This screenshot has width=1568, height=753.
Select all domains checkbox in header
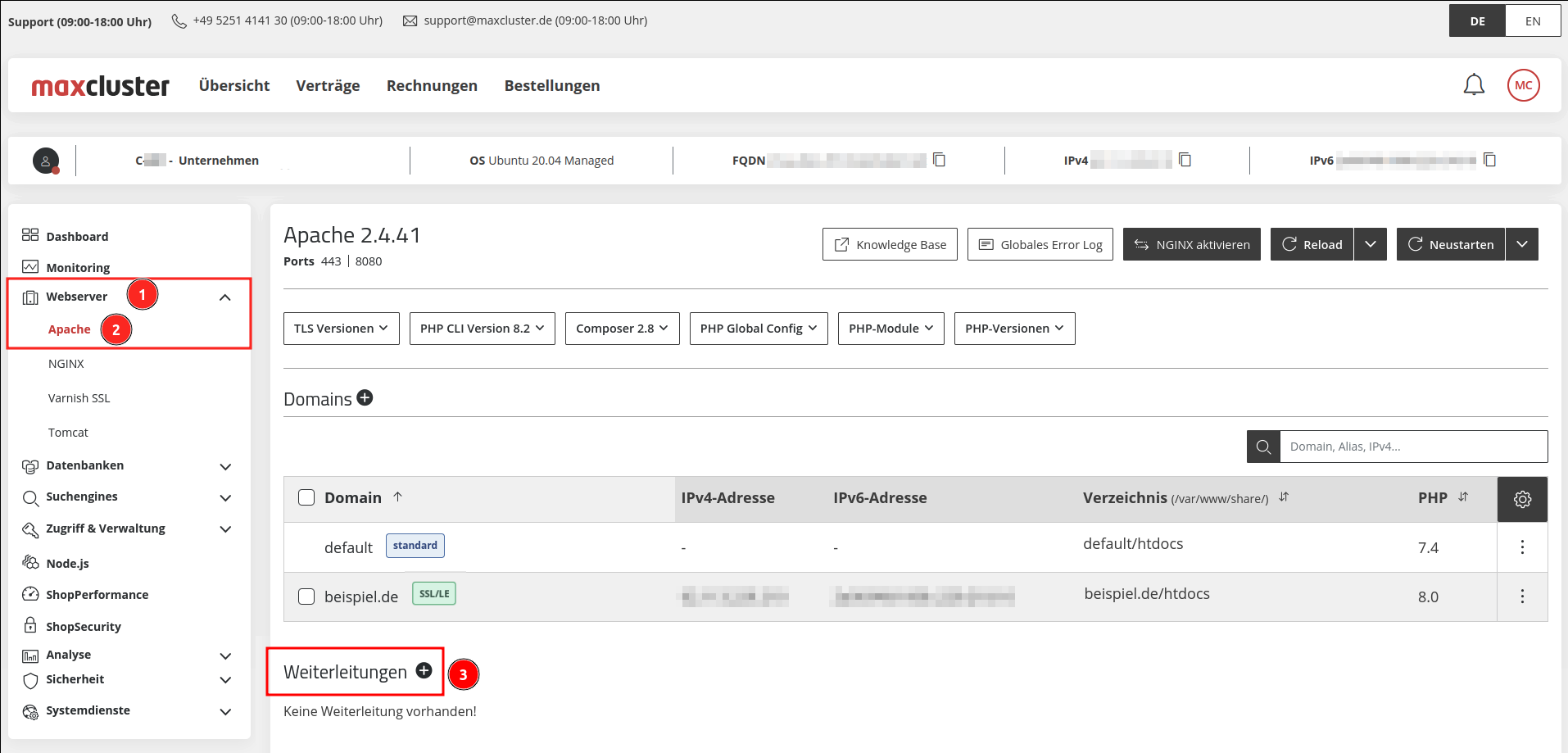(306, 497)
